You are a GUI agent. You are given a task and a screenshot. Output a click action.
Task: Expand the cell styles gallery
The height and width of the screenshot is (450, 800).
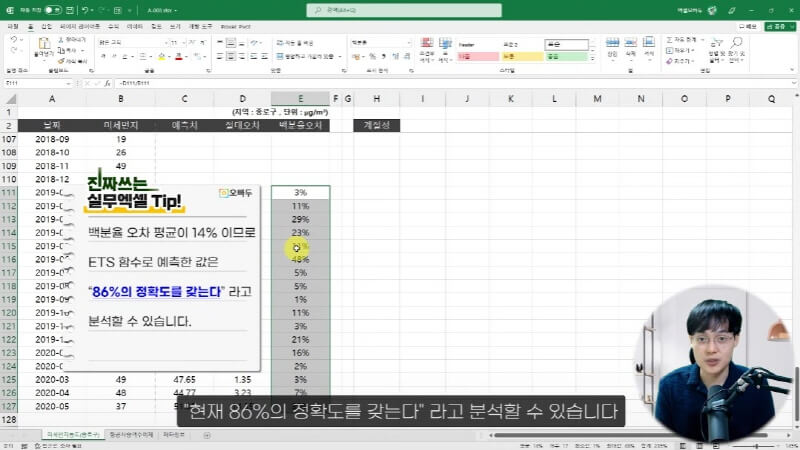(x=593, y=59)
